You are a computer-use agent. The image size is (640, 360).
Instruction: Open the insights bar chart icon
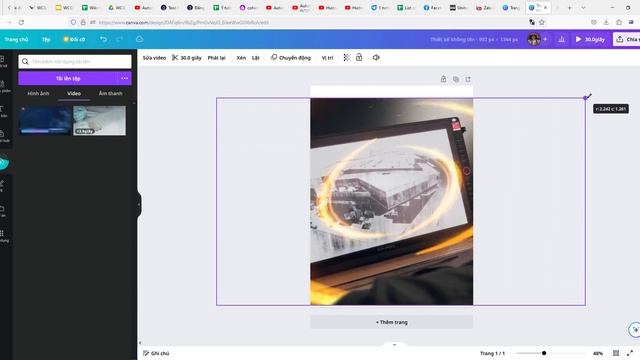562,39
